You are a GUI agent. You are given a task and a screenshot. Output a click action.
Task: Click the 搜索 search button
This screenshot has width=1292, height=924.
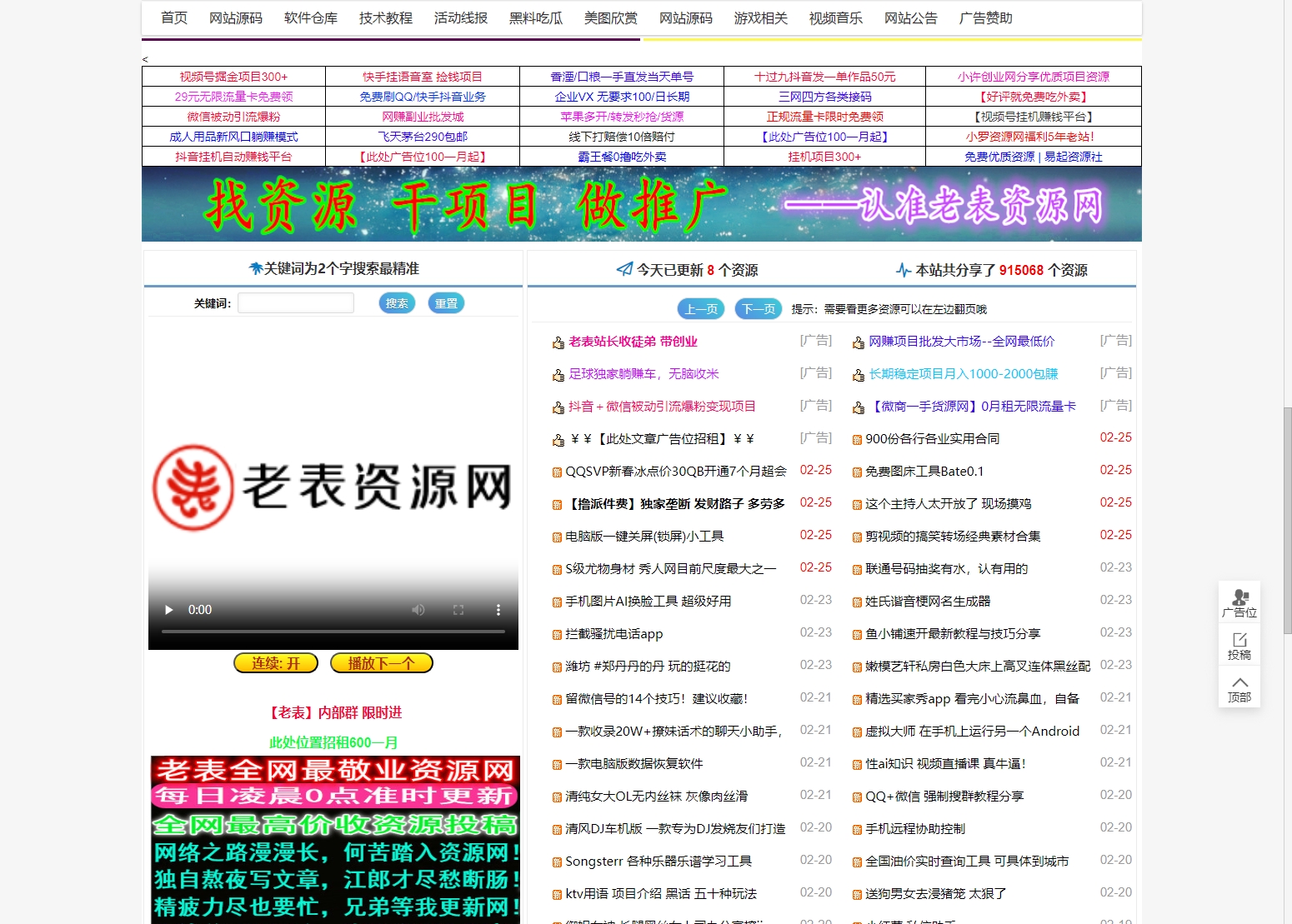397,303
